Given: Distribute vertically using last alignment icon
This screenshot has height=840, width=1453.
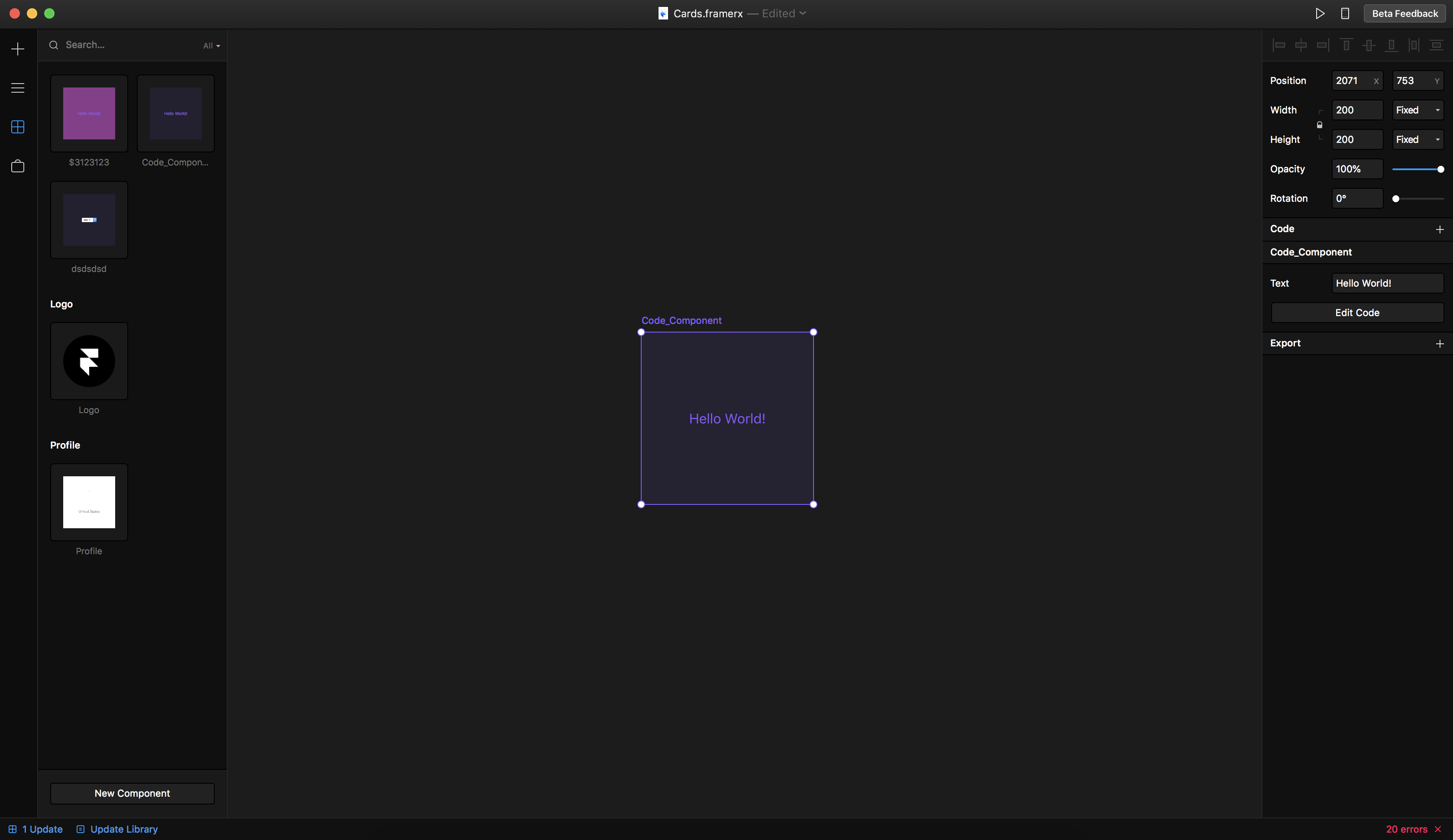Looking at the screenshot, I should click(1436, 45).
